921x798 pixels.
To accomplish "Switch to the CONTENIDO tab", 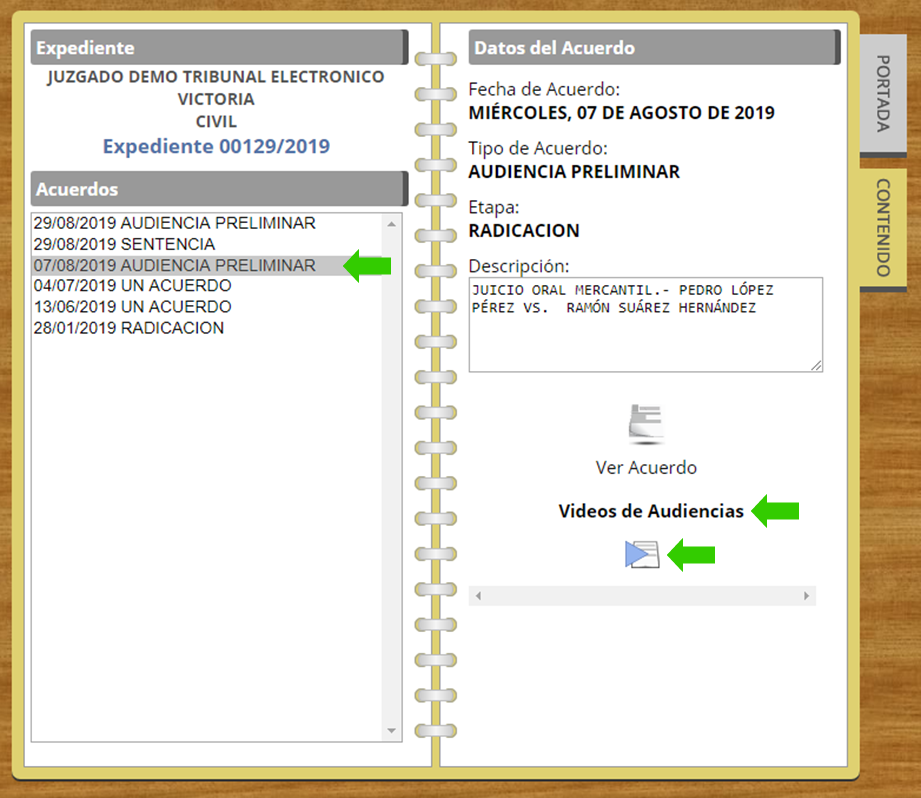I will (883, 228).
